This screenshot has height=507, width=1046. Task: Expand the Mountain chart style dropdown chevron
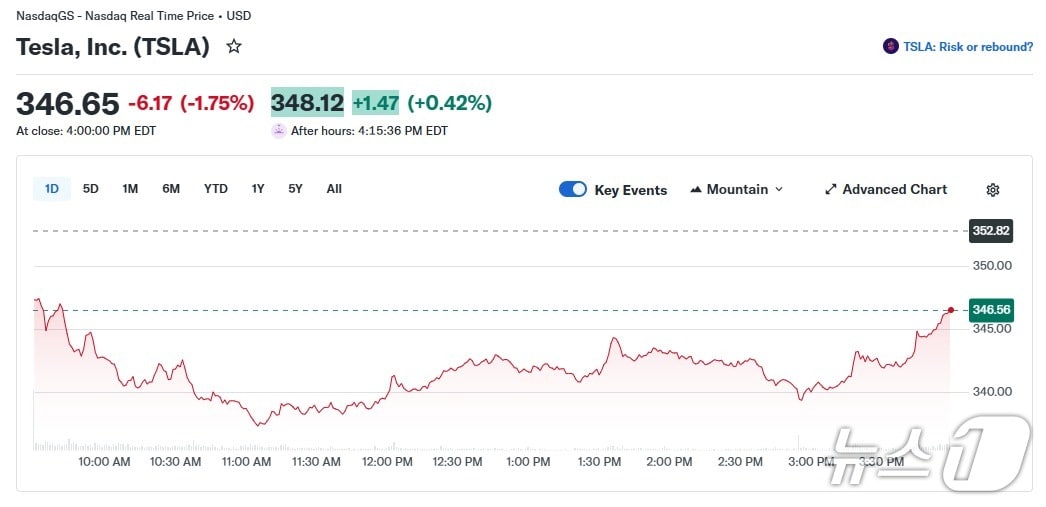[x=779, y=189]
